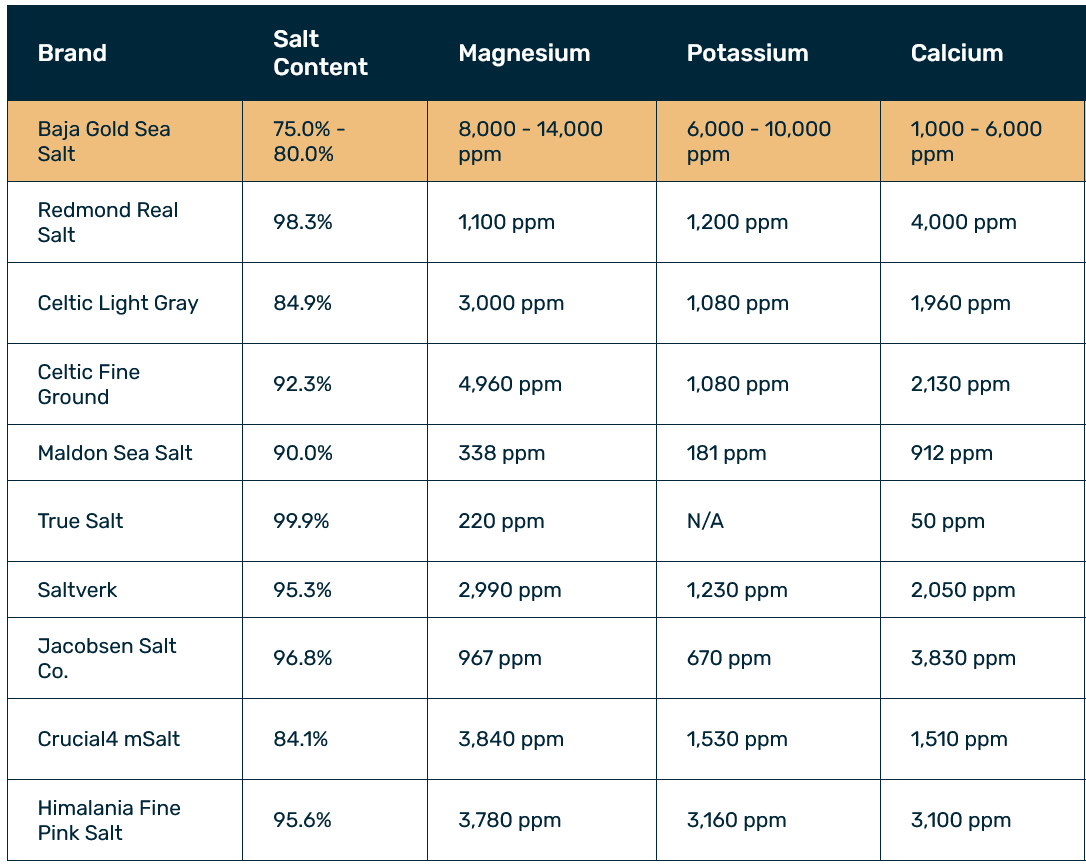The width and height of the screenshot is (1086, 867).
Task: Select the Potassium column header
Action: pyautogui.click(x=747, y=53)
